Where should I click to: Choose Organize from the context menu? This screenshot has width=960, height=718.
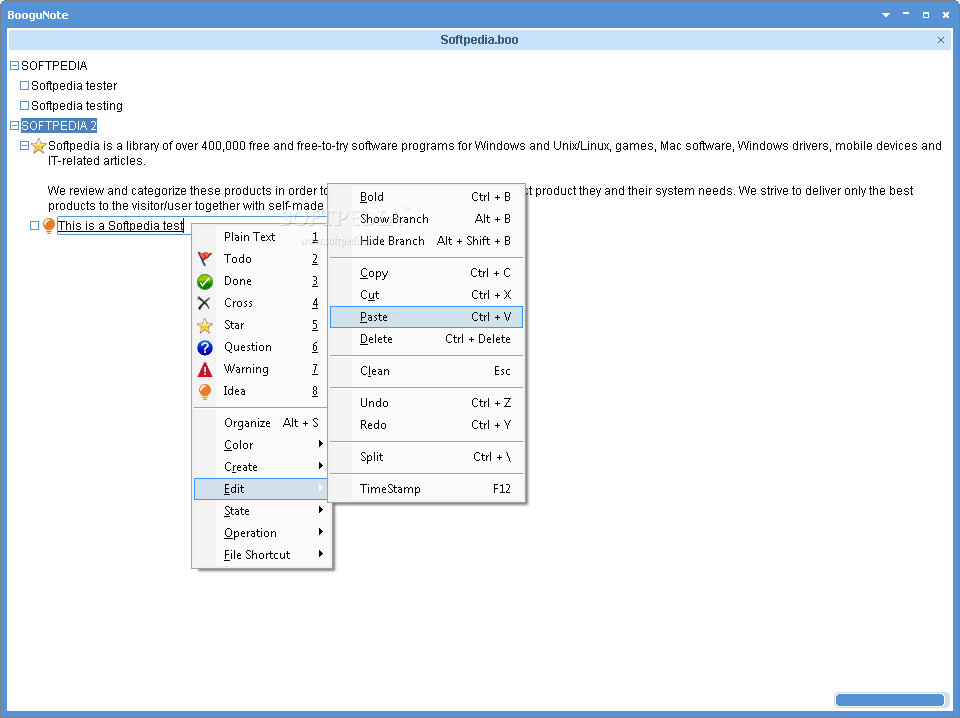(261, 423)
